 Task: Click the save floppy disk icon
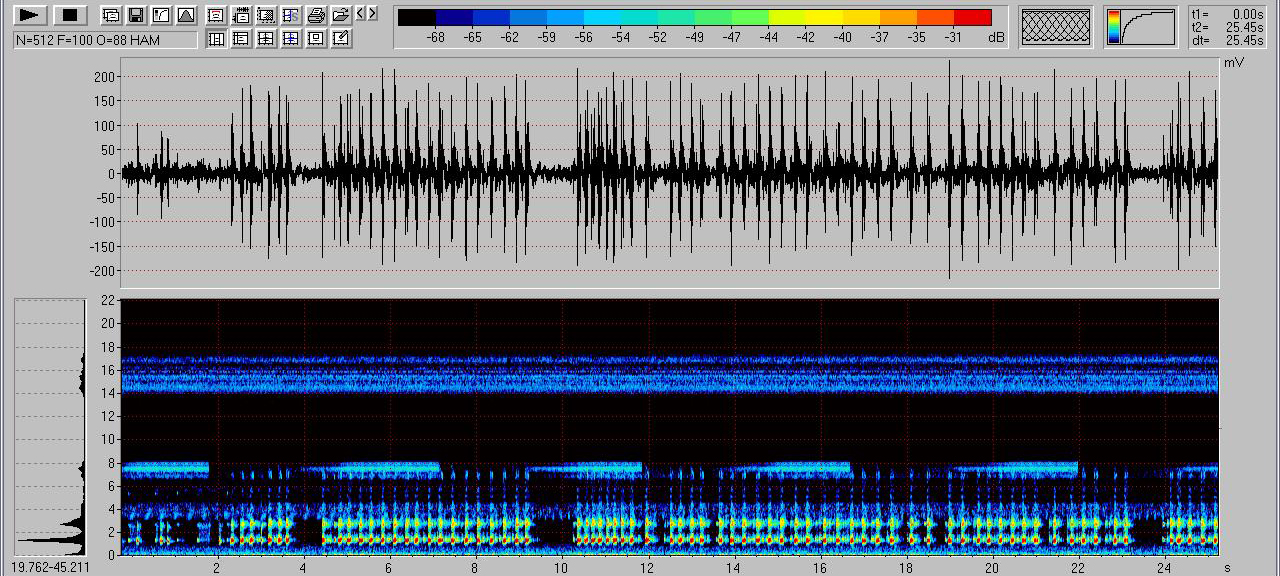135,15
